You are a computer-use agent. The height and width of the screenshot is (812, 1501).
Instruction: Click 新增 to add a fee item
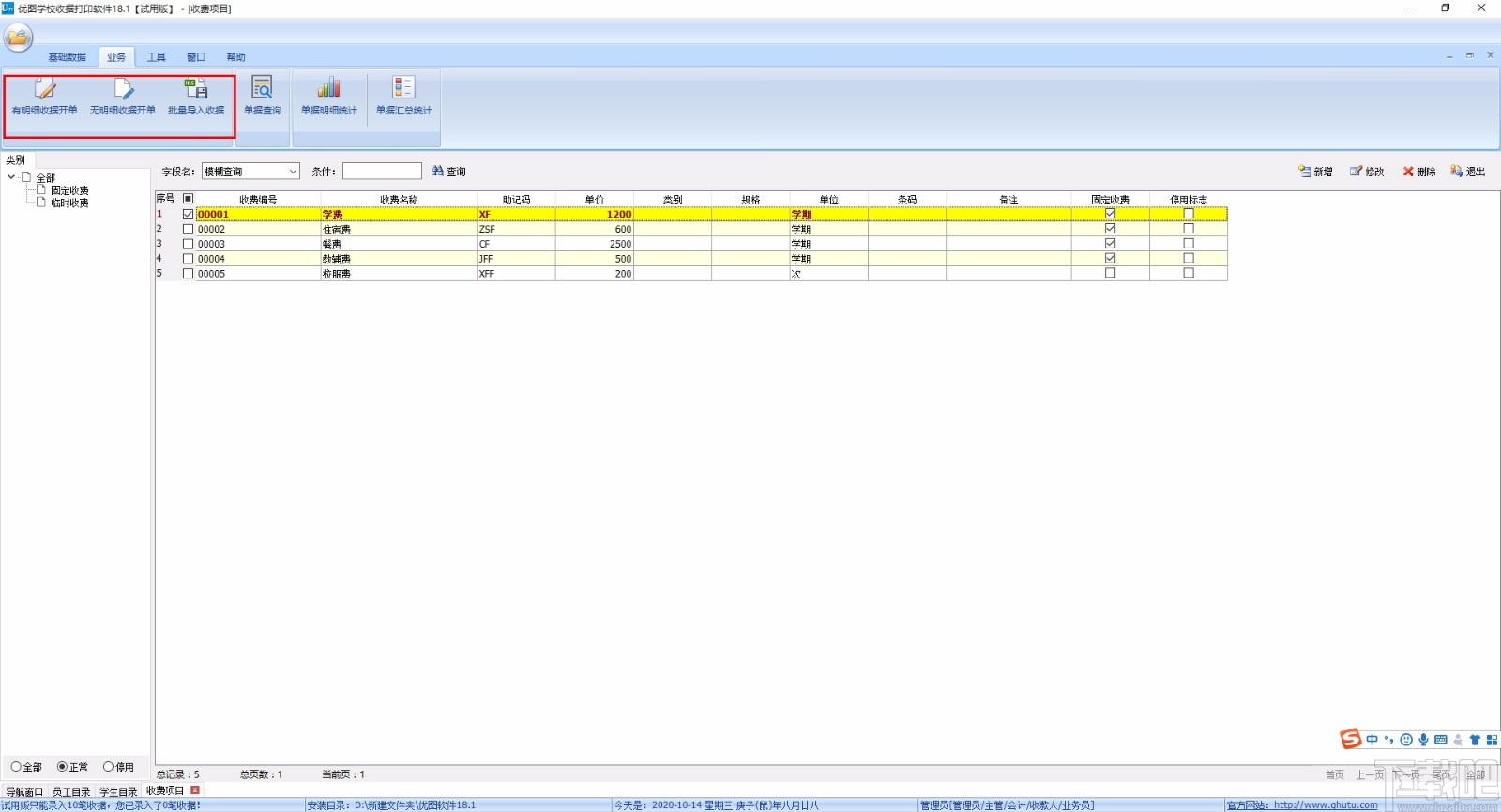coord(1315,172)
